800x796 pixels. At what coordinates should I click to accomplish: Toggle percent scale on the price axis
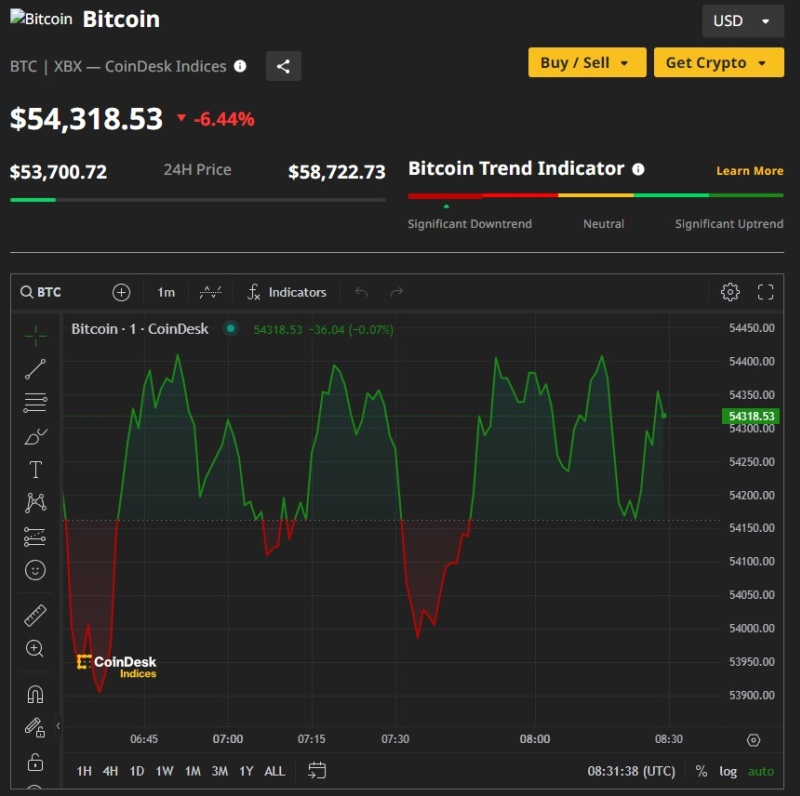point(701,771)
